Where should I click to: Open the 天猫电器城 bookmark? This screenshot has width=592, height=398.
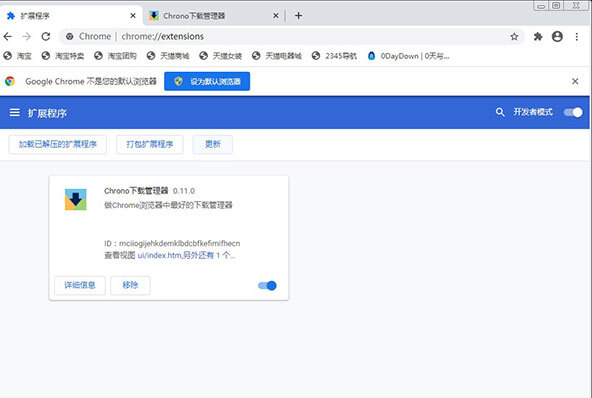[x=277, y=56]
